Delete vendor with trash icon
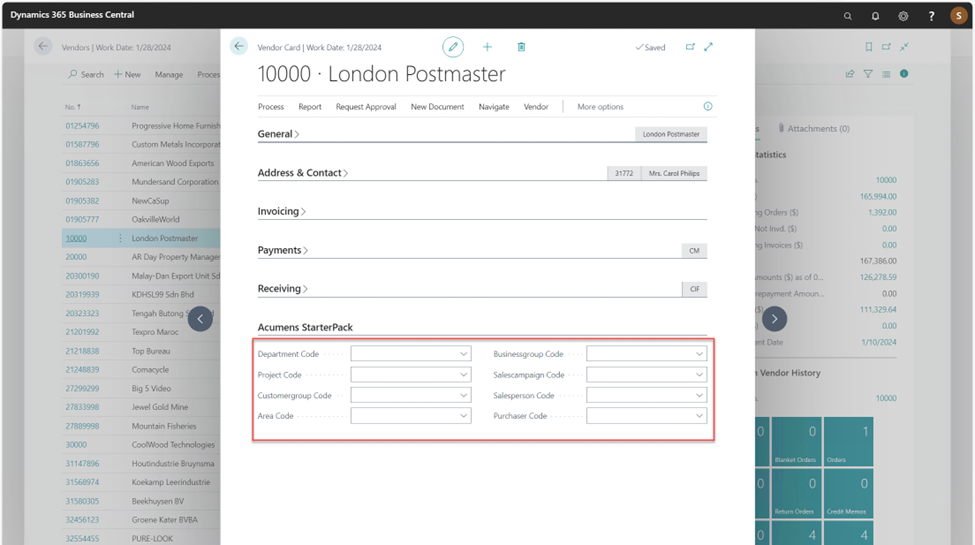The width and height of the screenshot is (975, 545). click(521, 47)
